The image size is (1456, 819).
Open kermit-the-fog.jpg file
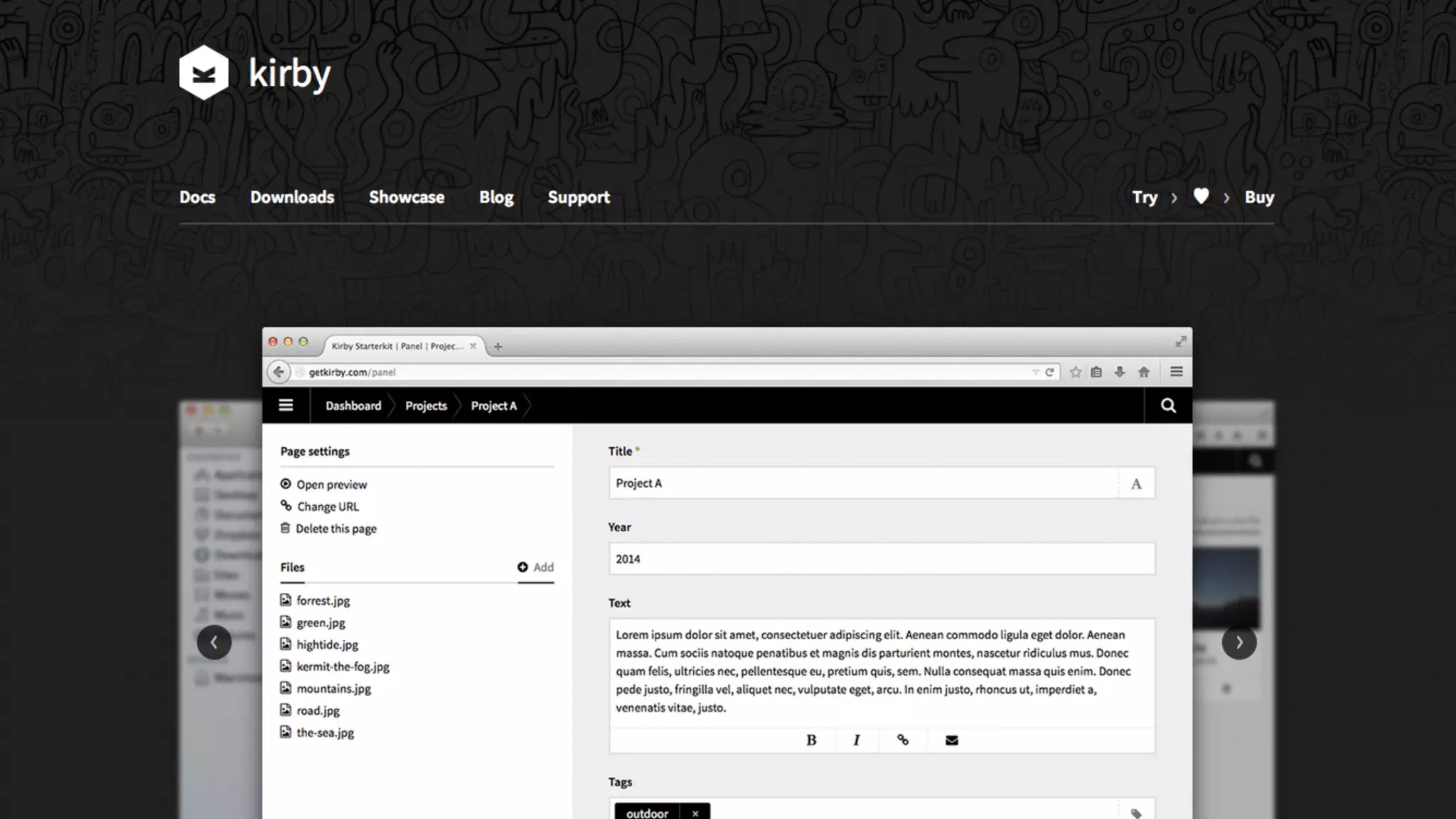coord(343,666)
